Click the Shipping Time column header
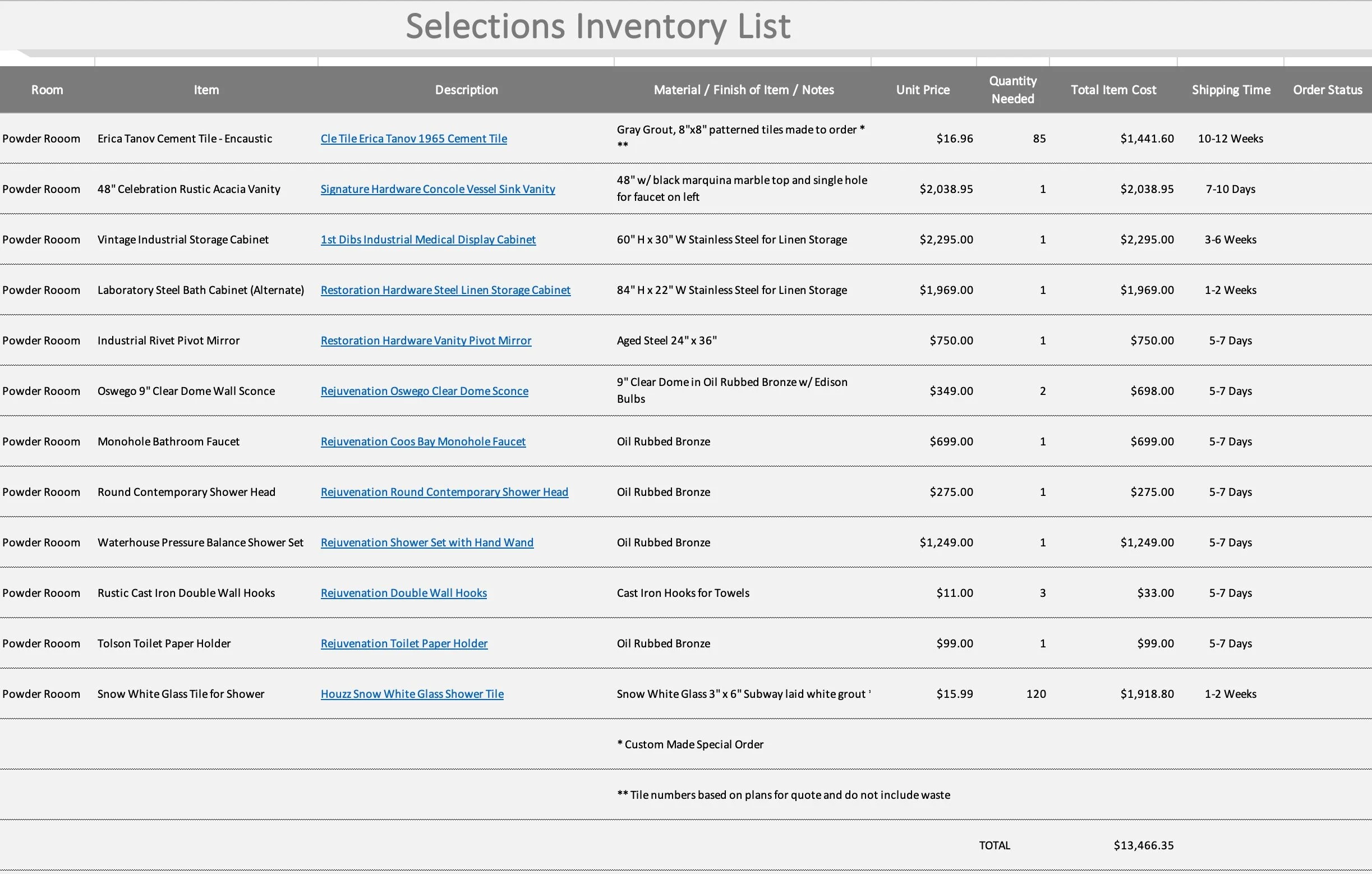Screen dimensions: 1372x874 tap(1231, 90)
